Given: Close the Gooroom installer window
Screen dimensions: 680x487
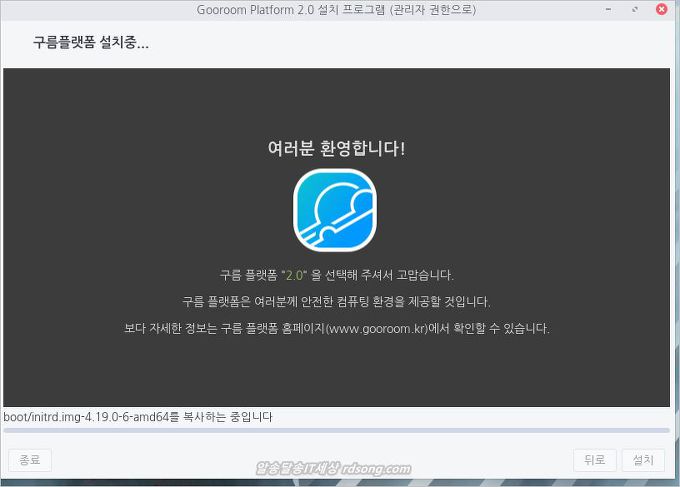Looking at the screenshot, I should pyautogui.click(x=661, y=9).
